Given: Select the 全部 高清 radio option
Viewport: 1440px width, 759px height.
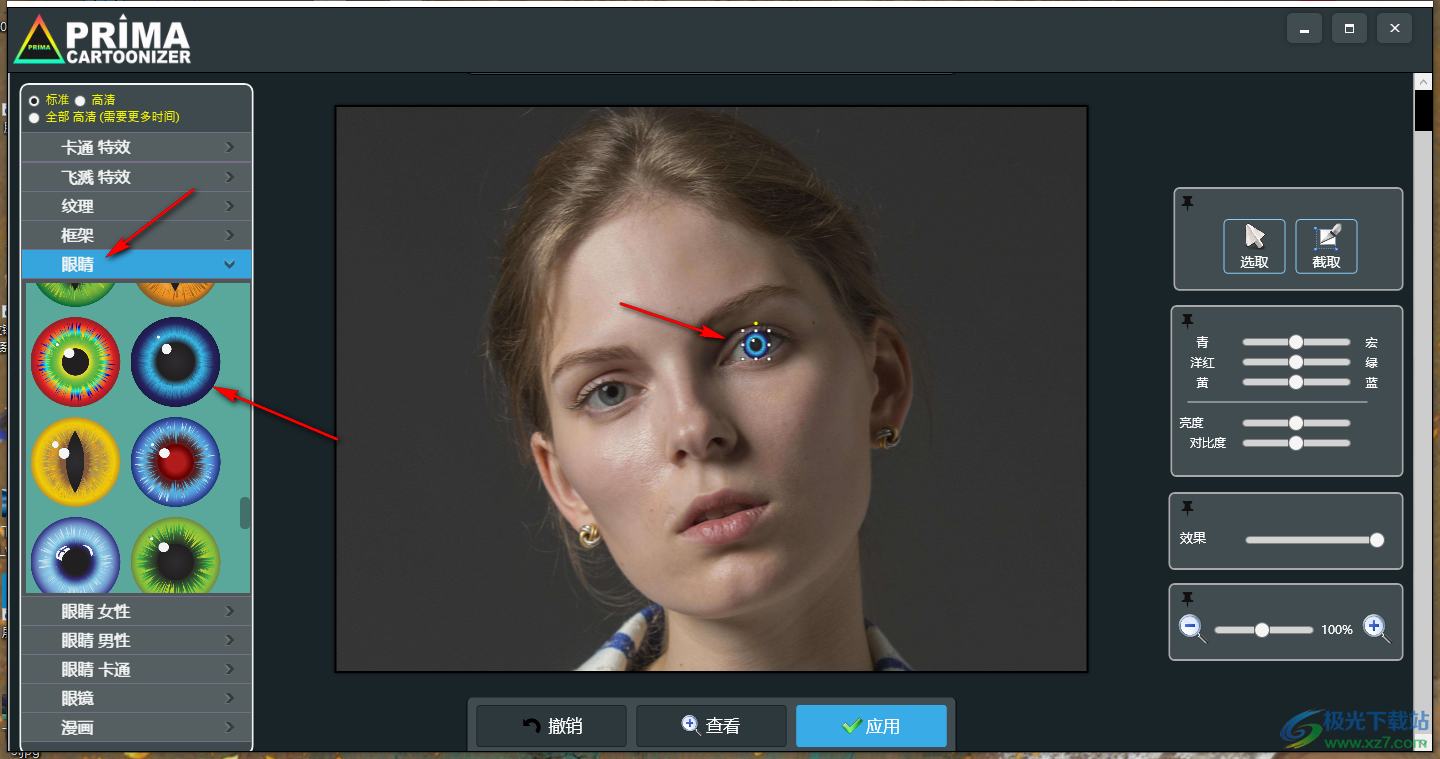Looking at the screenshot, I should point(35,117).
